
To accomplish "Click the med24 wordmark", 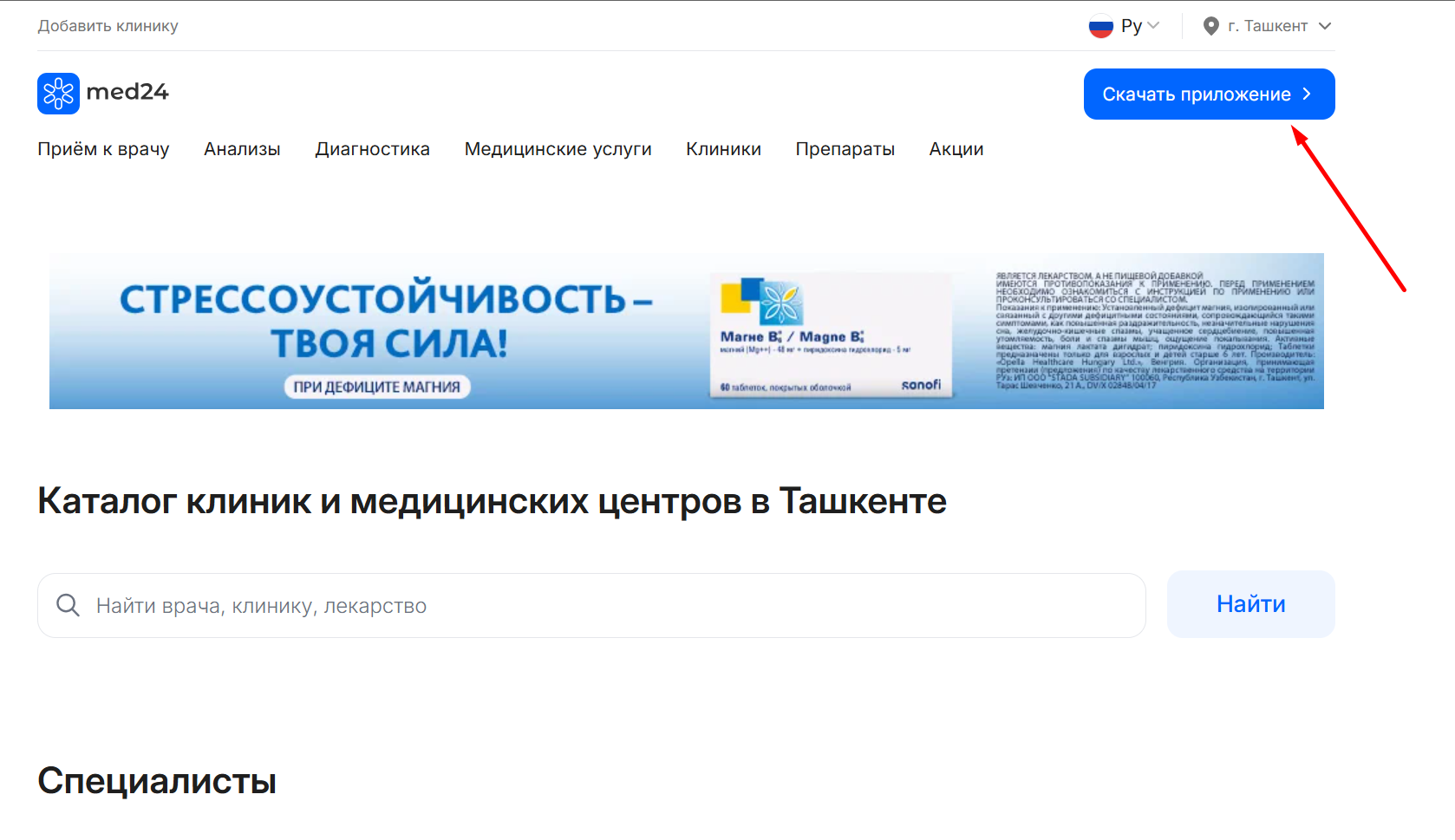I will (127, 92).
